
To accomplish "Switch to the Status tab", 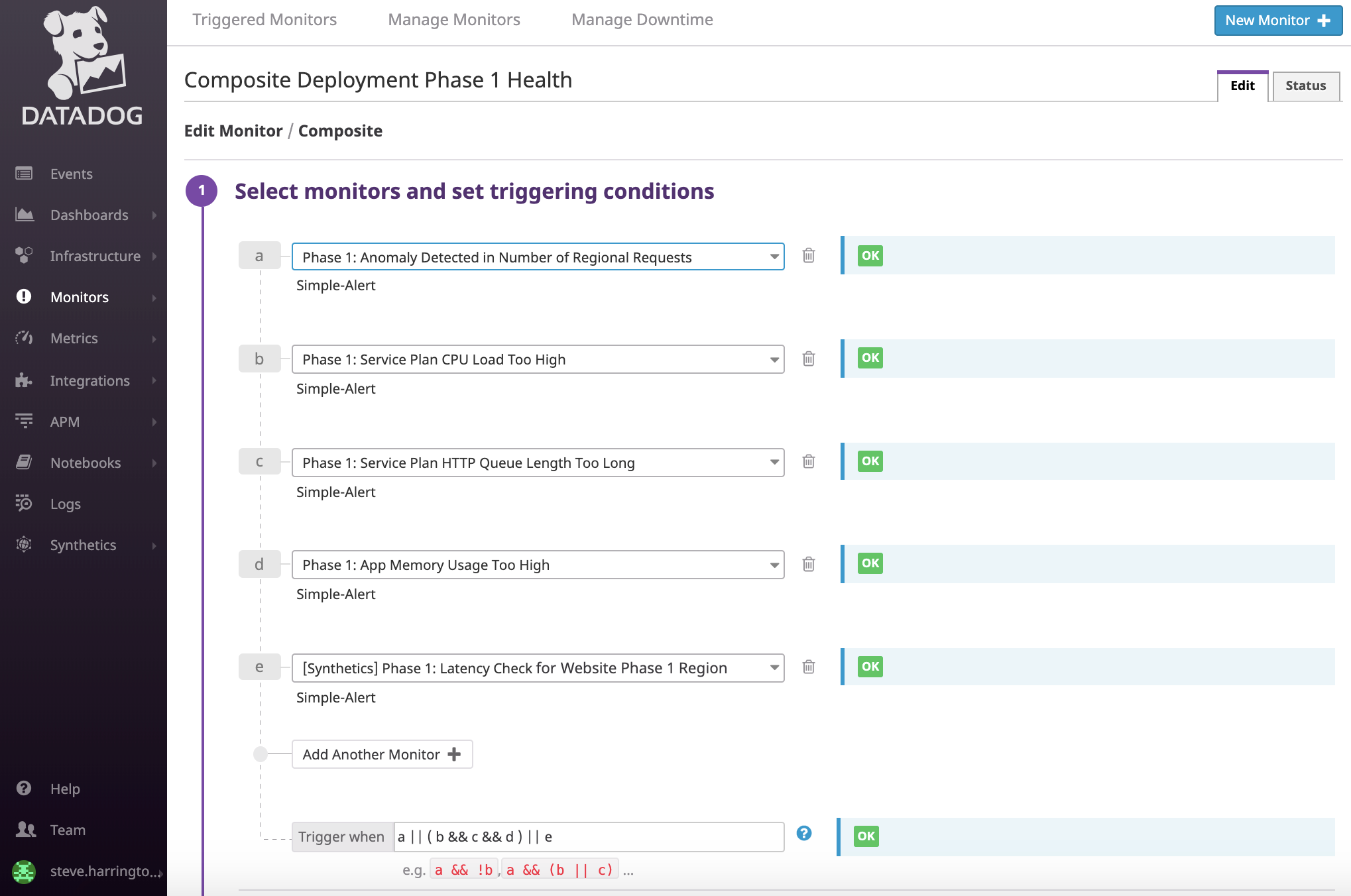I will coord(1305,85).
